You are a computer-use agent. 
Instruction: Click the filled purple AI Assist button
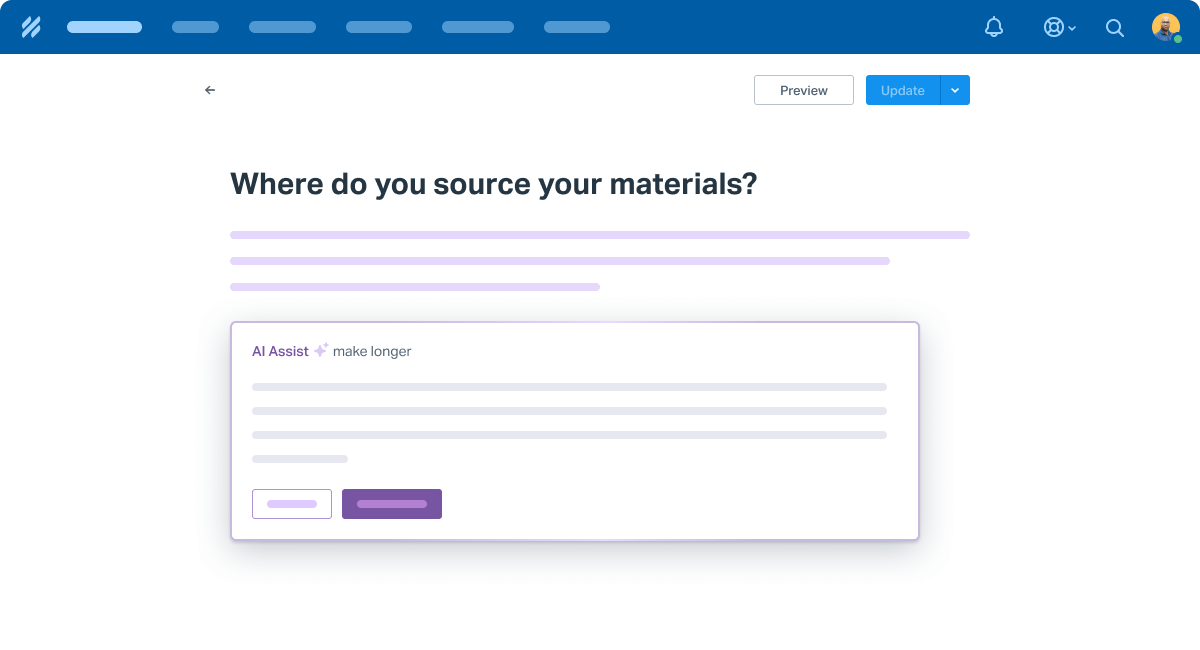click(391, 504)
